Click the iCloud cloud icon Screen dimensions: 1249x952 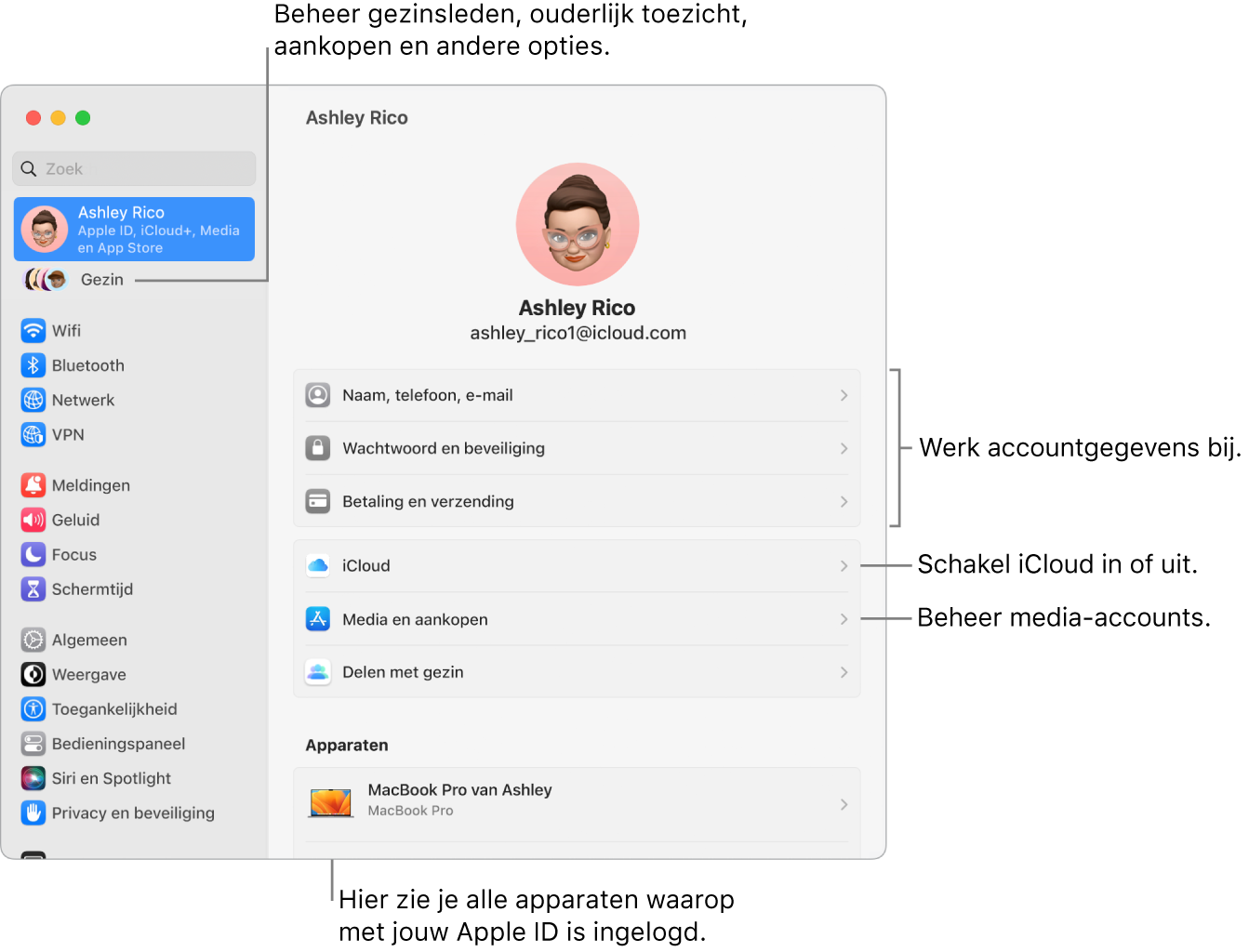(x=318, y=565)
